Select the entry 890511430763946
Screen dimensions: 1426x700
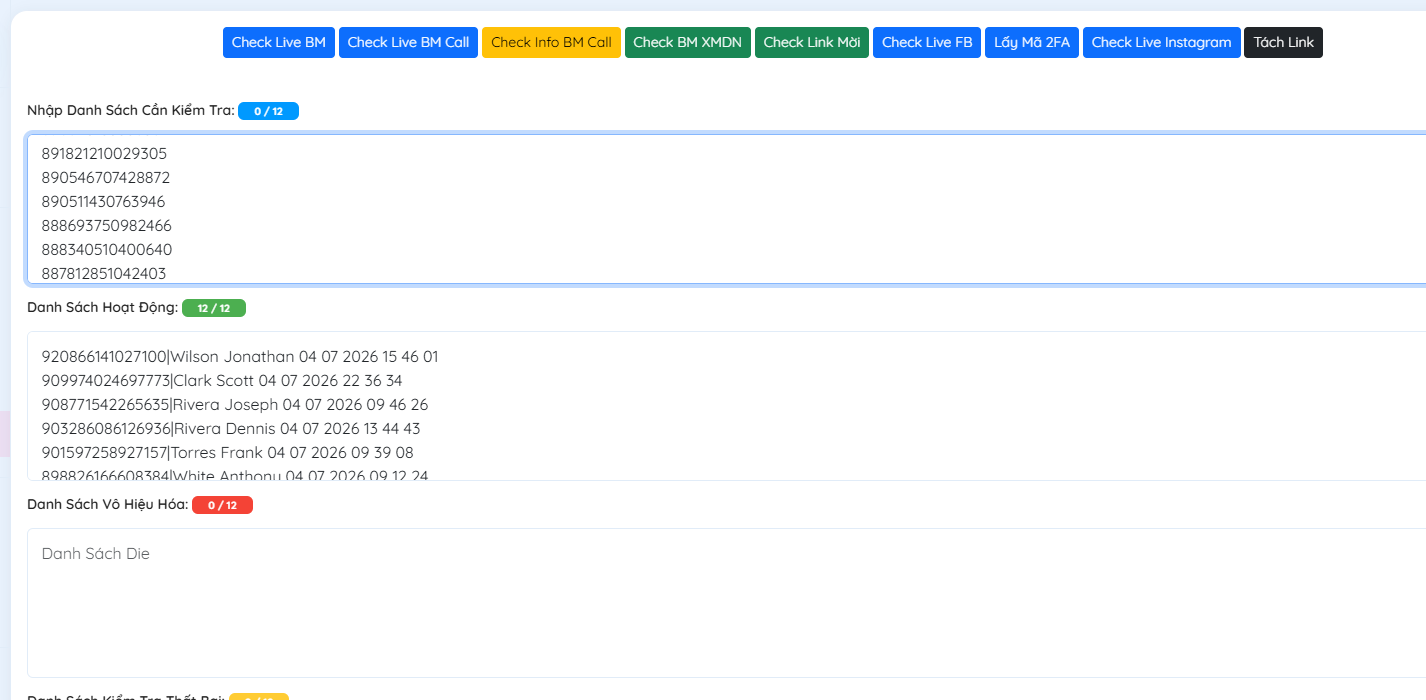tap(103, 202)
